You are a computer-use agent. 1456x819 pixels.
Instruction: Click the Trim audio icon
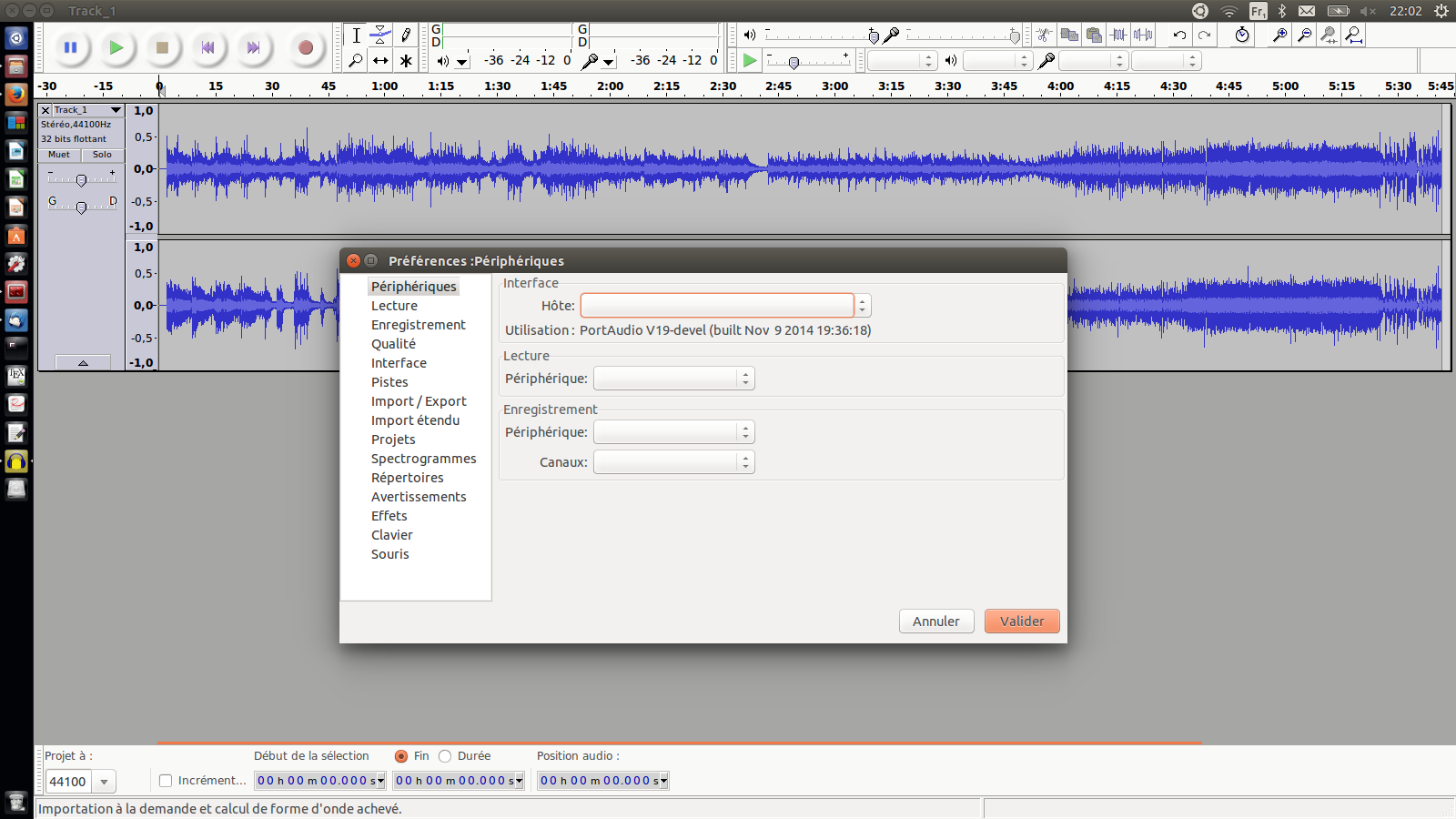tap(1119, 35)
